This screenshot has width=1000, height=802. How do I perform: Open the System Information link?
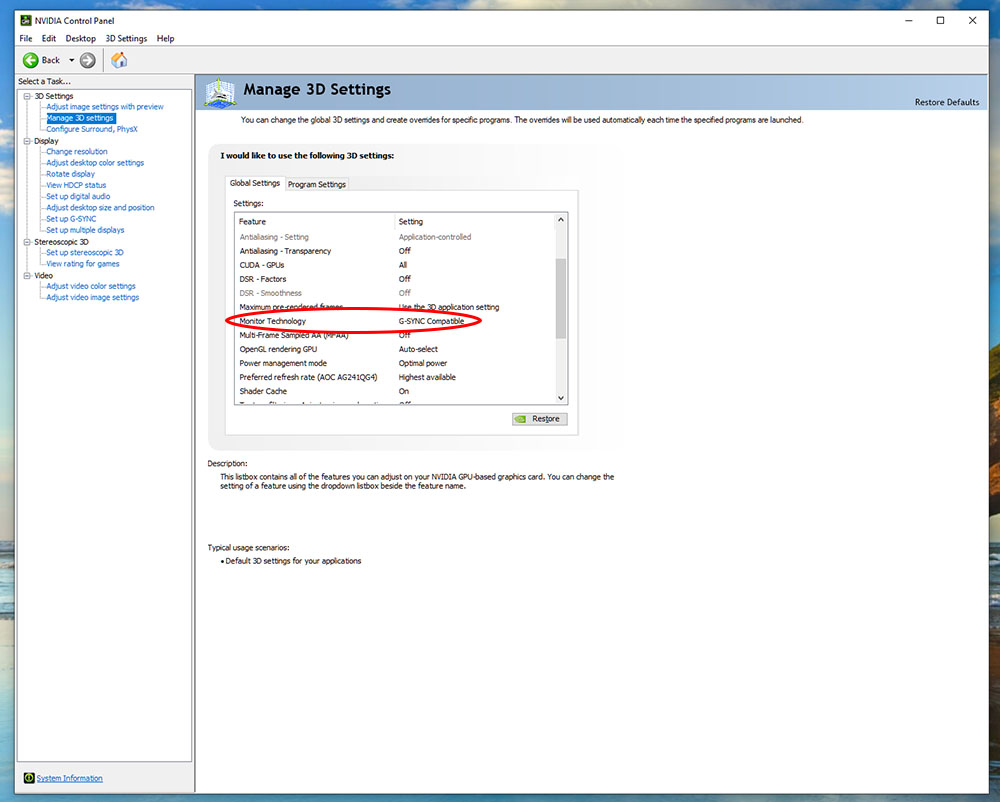70,778
